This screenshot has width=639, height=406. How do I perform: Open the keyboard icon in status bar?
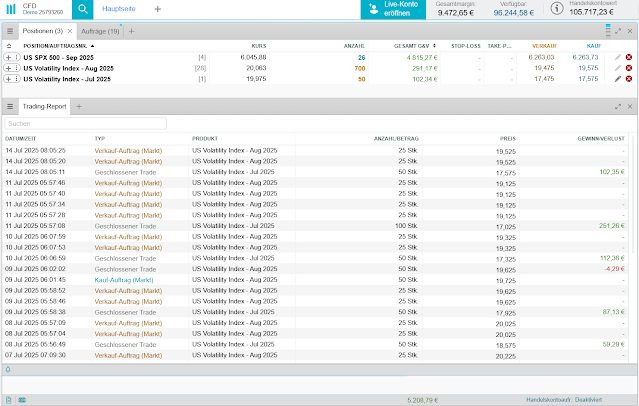click(x=22, y=400)
